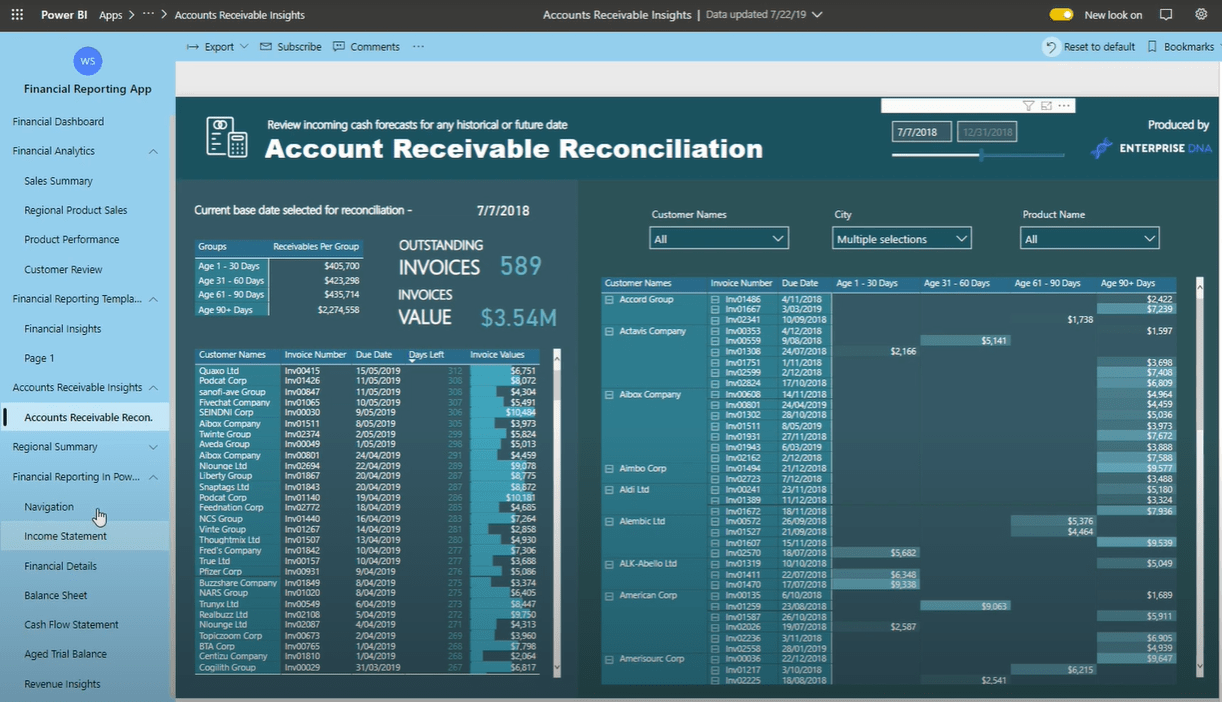1222x702 pixels.
Task: Expand the data updated dropdown chevron
Action: tap(817, 15)
